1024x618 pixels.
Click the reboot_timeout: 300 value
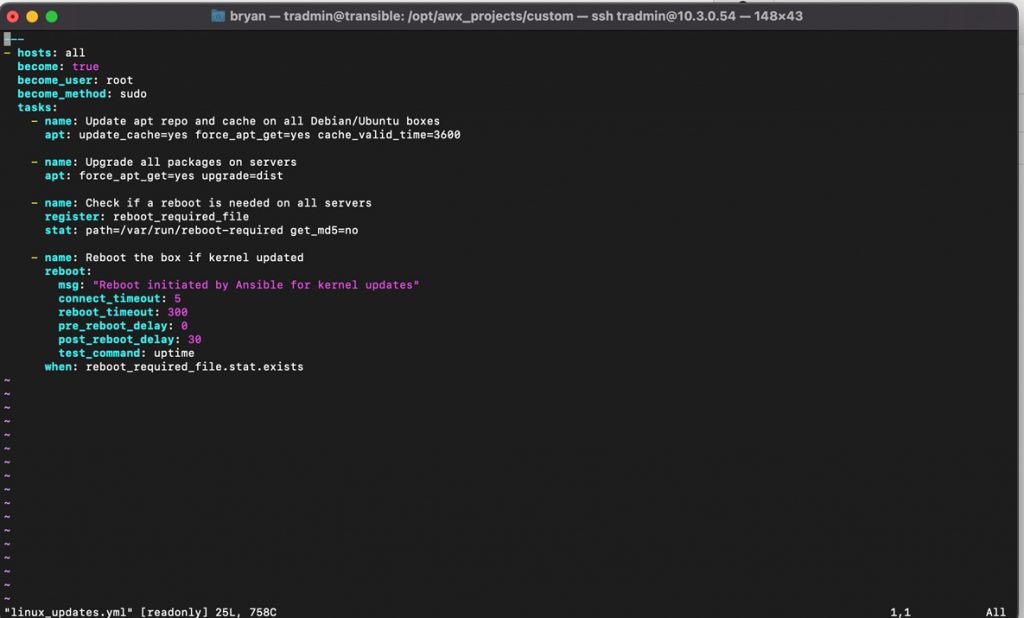pos(123,311)
